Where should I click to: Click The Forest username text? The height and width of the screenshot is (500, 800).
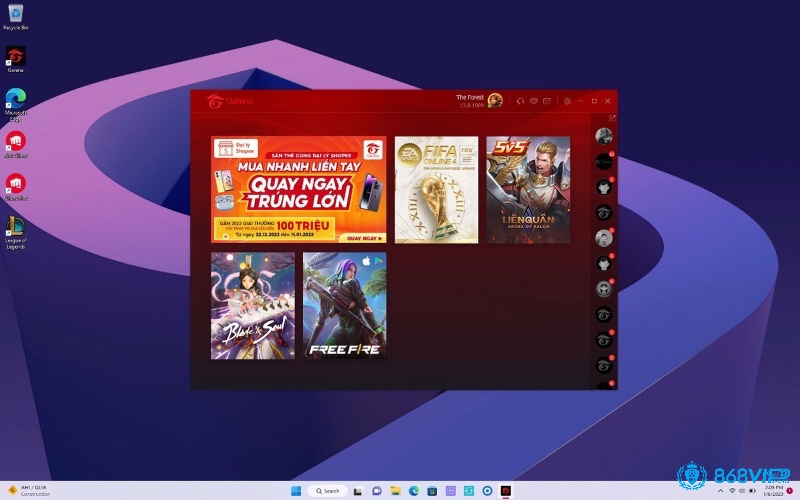pyautogui.click(x=469, y=97)
